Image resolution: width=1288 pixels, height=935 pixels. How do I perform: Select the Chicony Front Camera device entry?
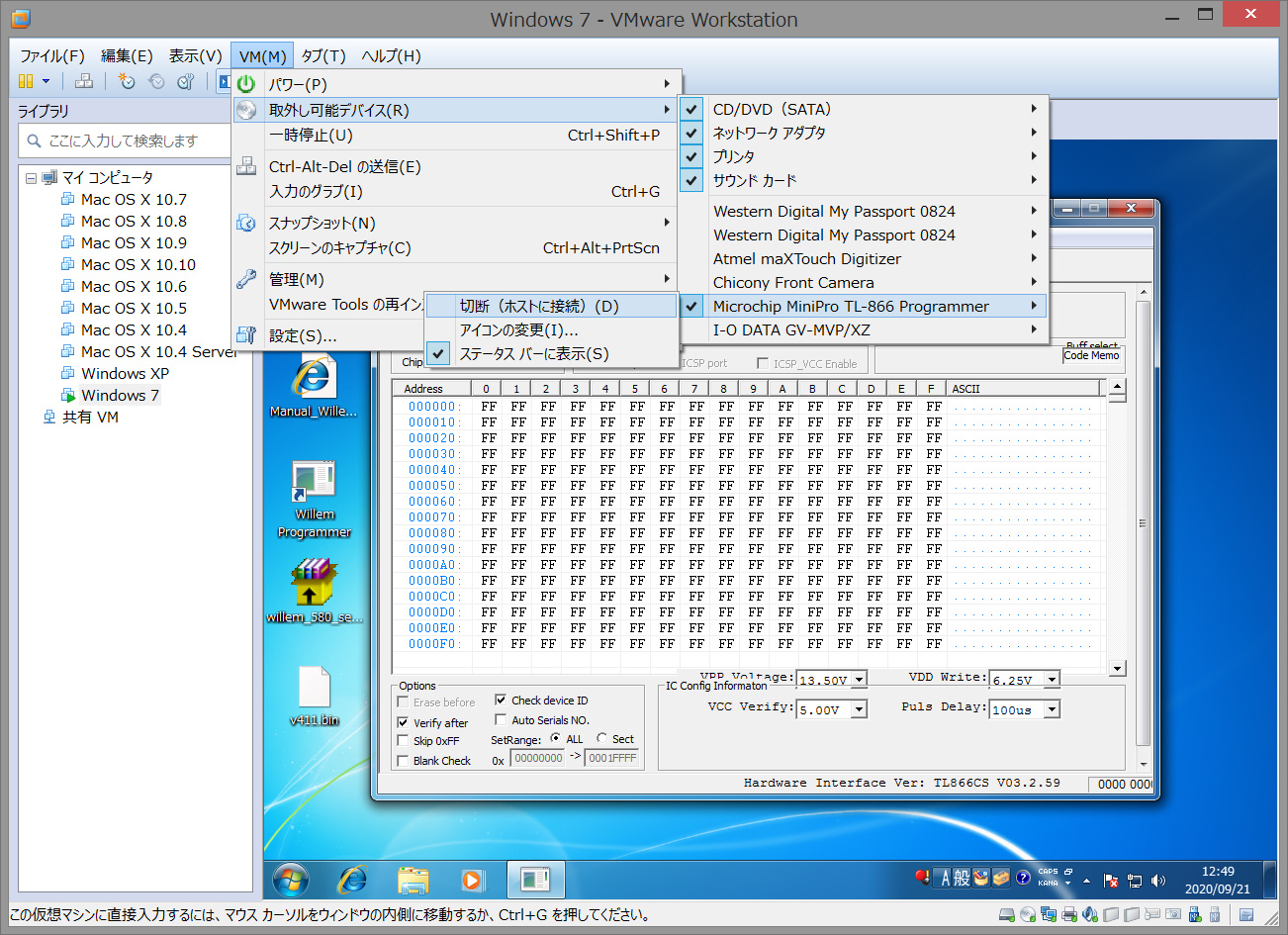tap(863, 282)
